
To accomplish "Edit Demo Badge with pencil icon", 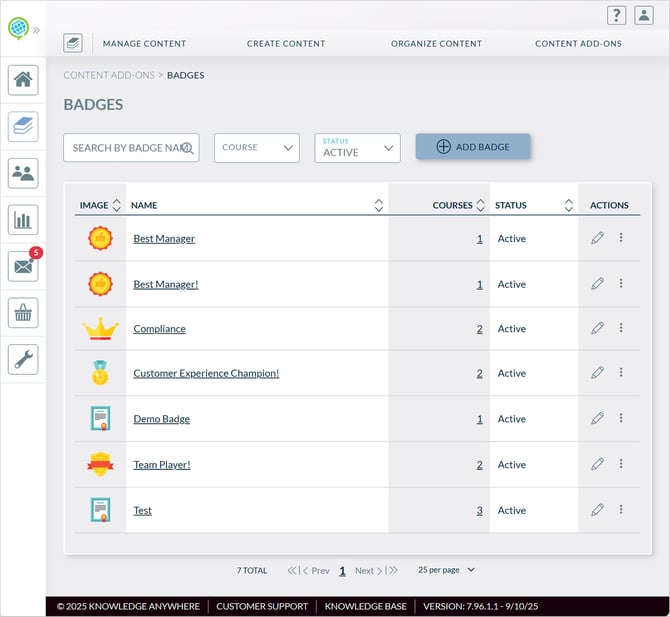I will click(597, 418).
